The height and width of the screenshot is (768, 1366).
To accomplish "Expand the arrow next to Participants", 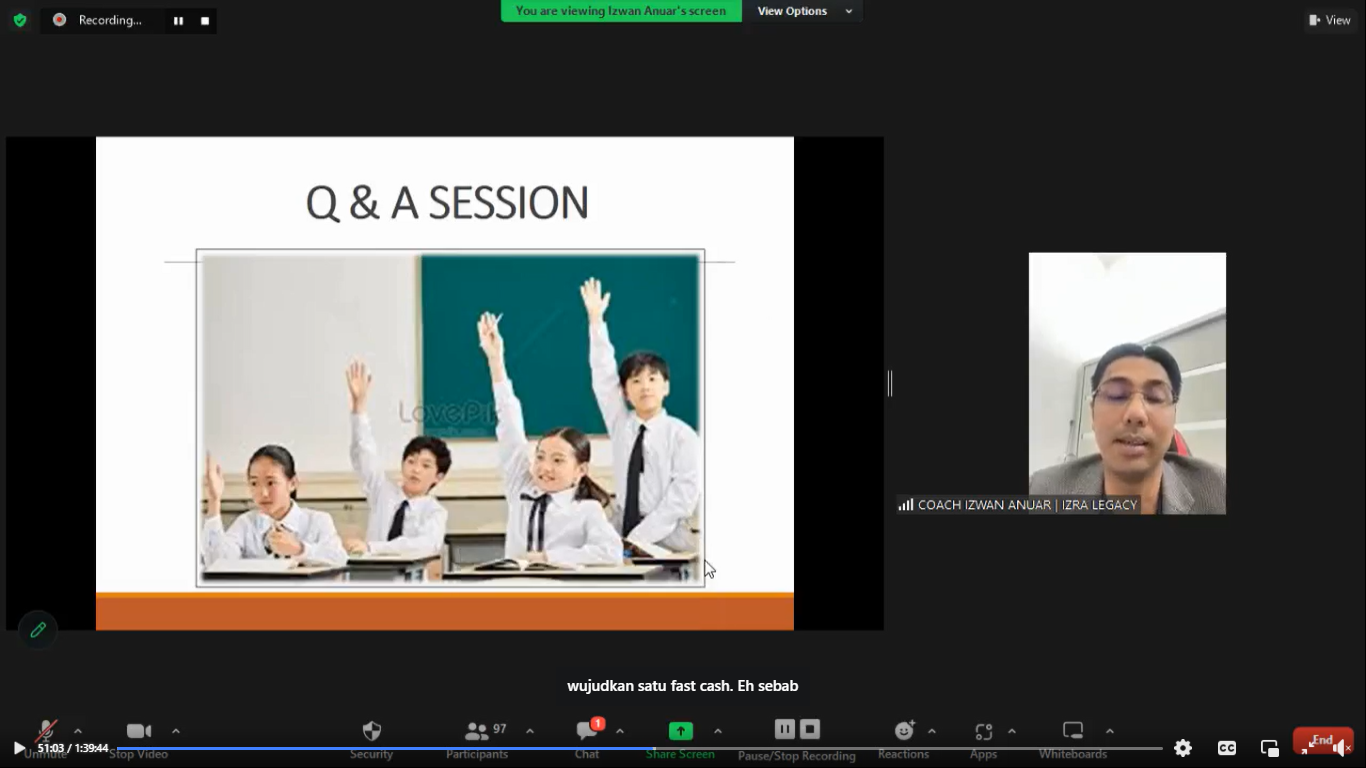I will [x=530, y=731].
